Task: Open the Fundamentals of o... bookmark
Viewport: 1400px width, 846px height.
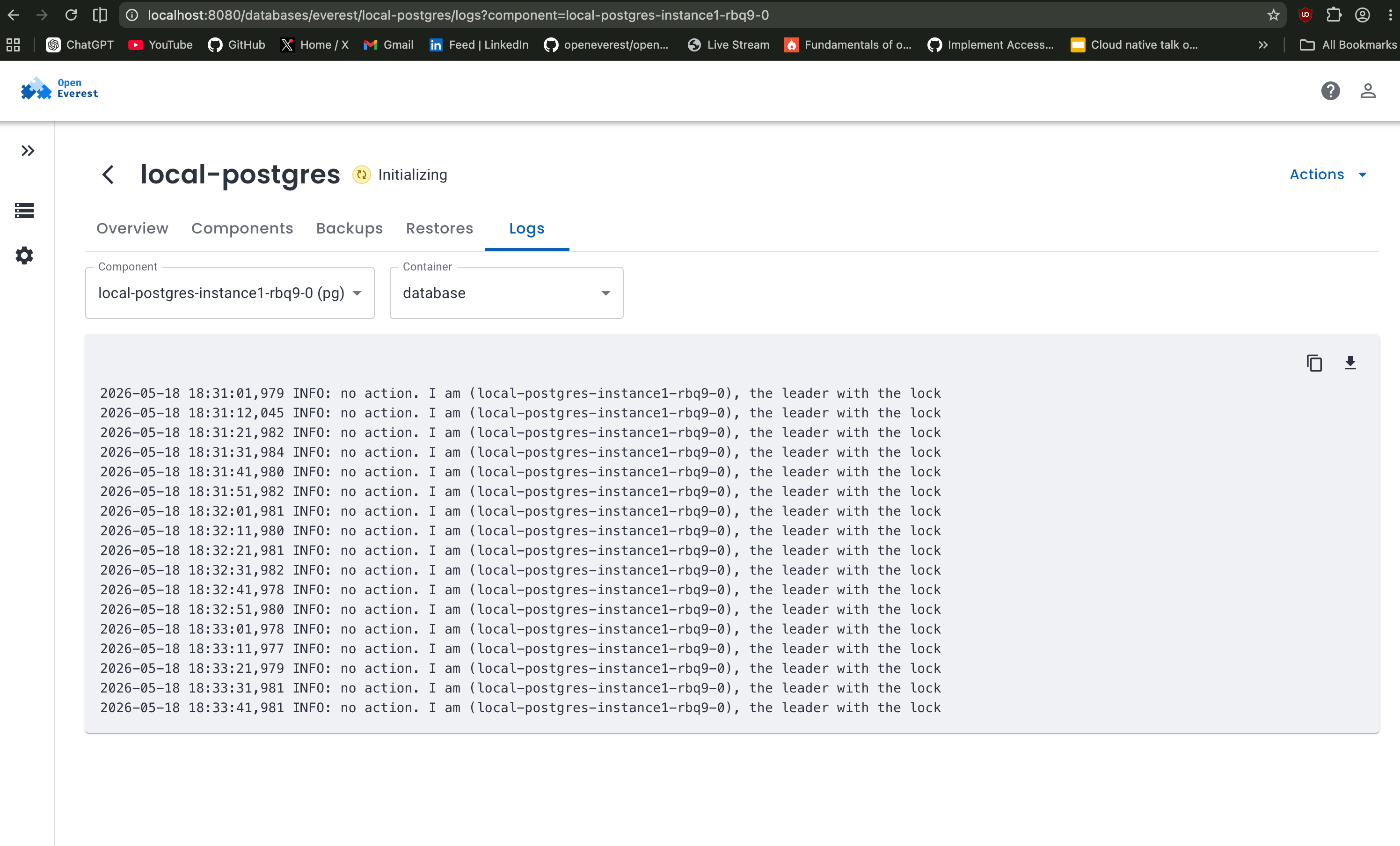Action: tap(848, 45)
